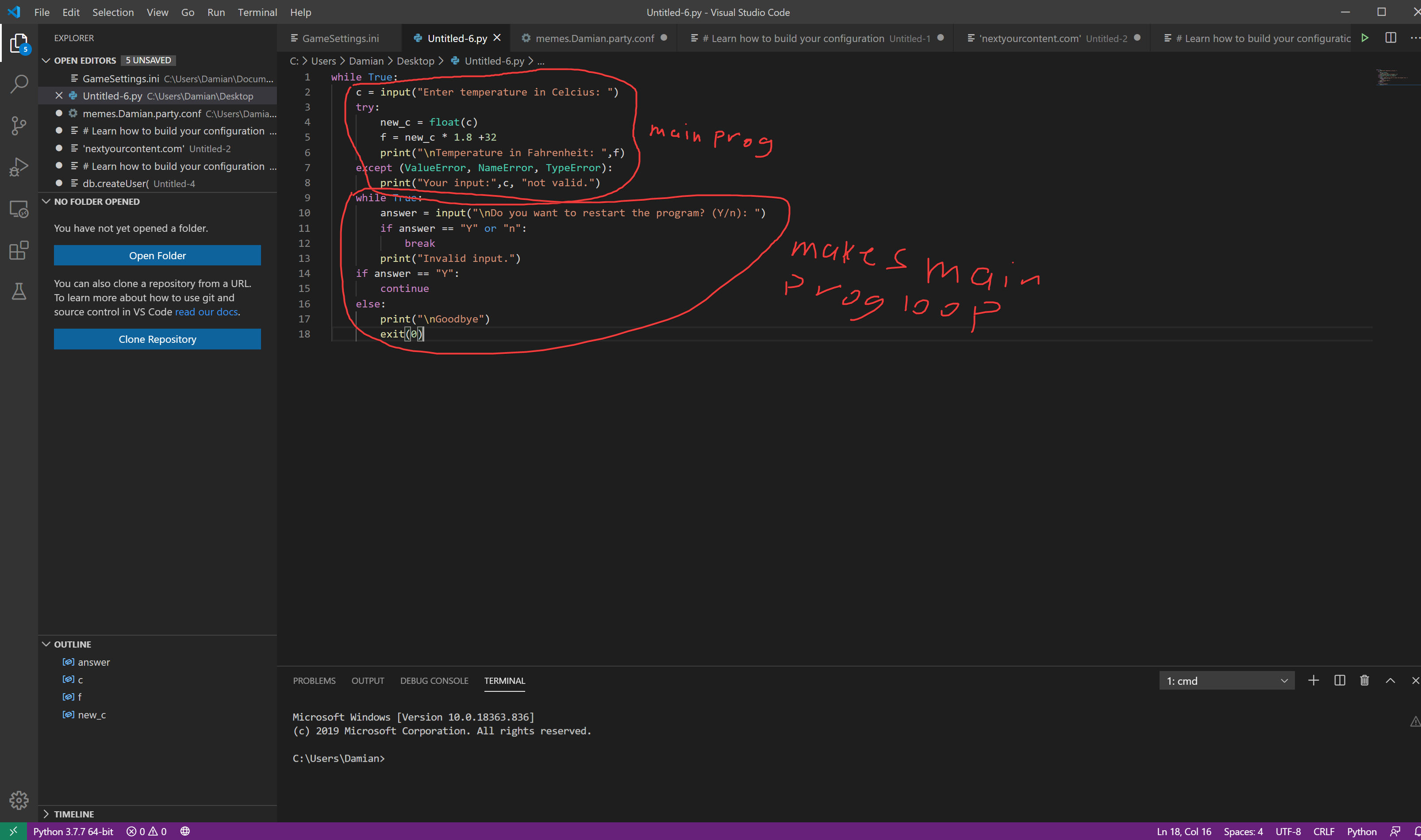This screenshot has width=1421, height=840.
Task: Open the '1: cmd' terminal dropdown
Action: [x=1226, y=681]
